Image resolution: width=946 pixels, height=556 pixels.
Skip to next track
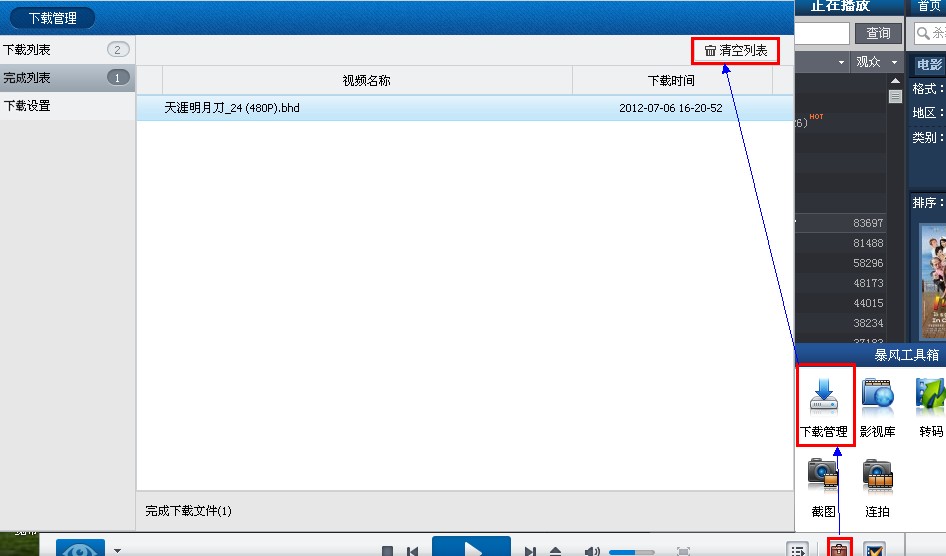coord(530,551)
